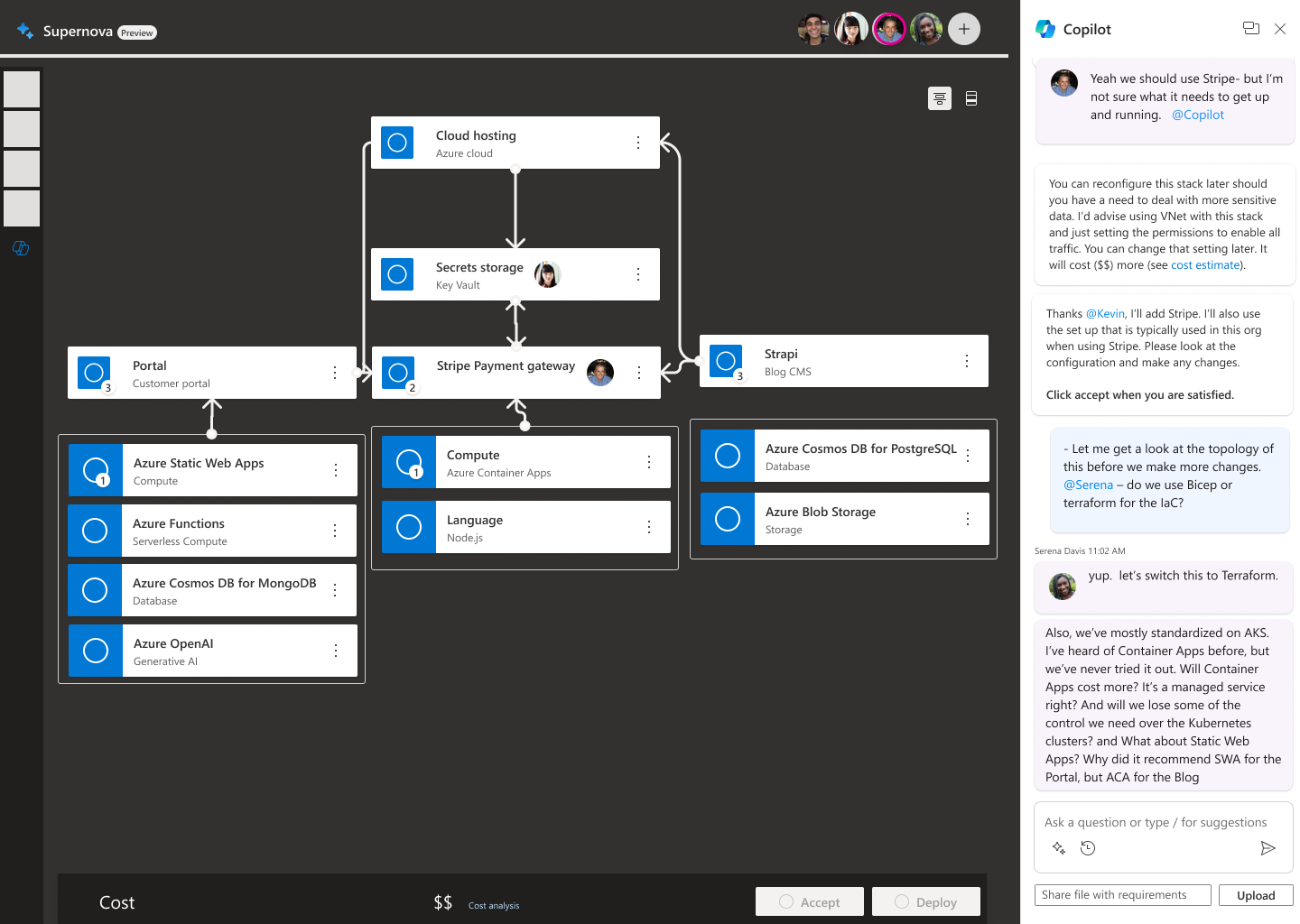This screenshot has height=924, width=1300.
Task: Click the Upload button
Action: pos(1256,895)
